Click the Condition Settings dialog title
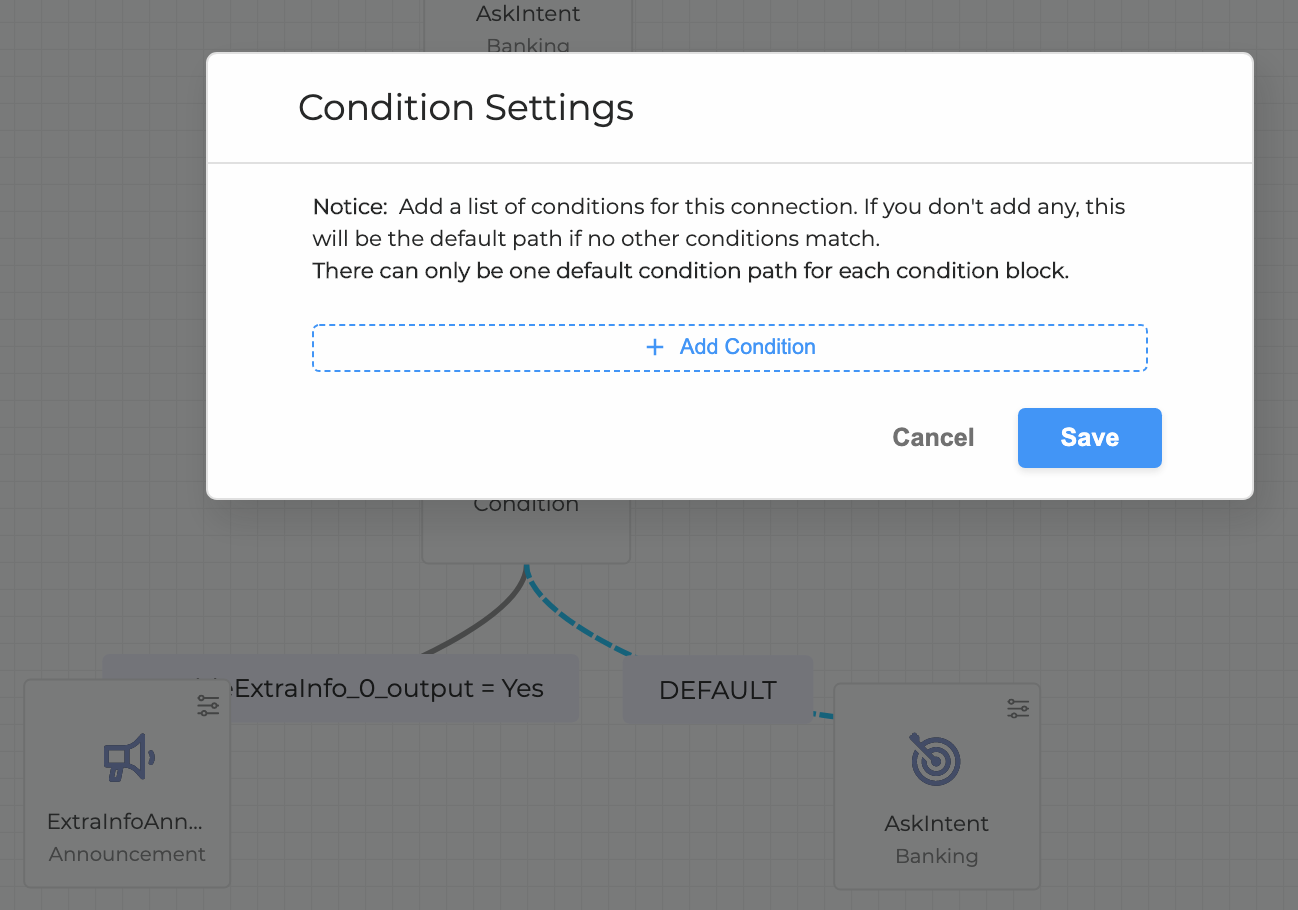 tap(466, 107)
